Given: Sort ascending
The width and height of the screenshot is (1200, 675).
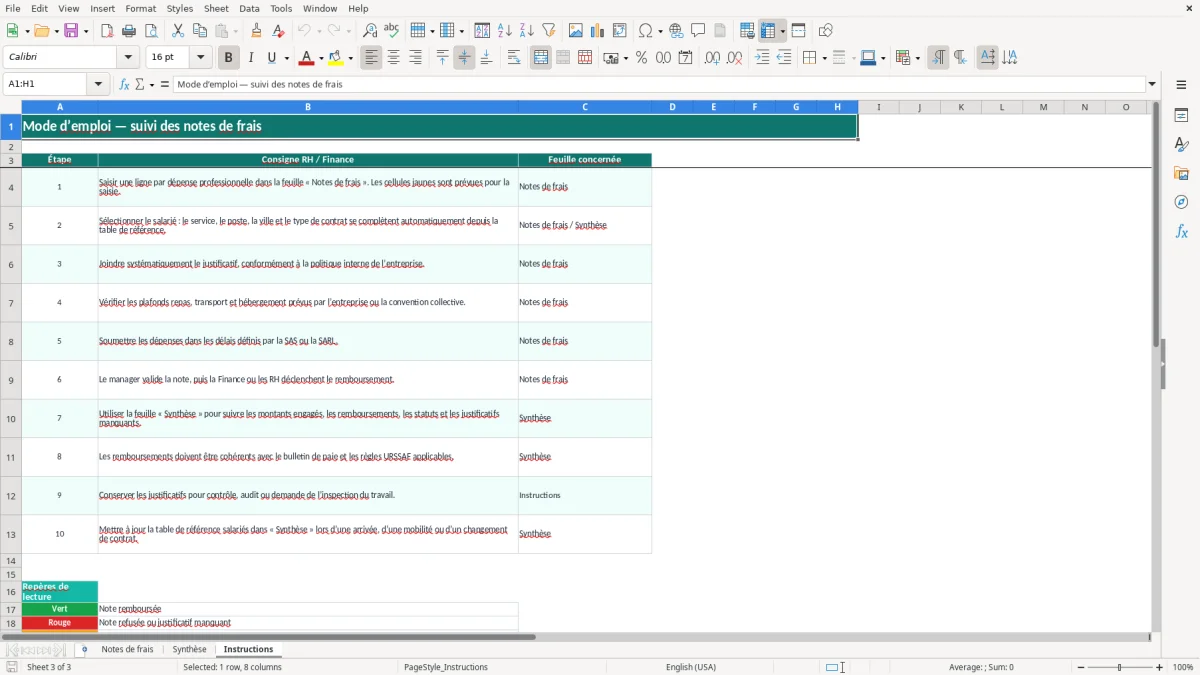Looking at the screenshot, I should (x=504, y=31).
